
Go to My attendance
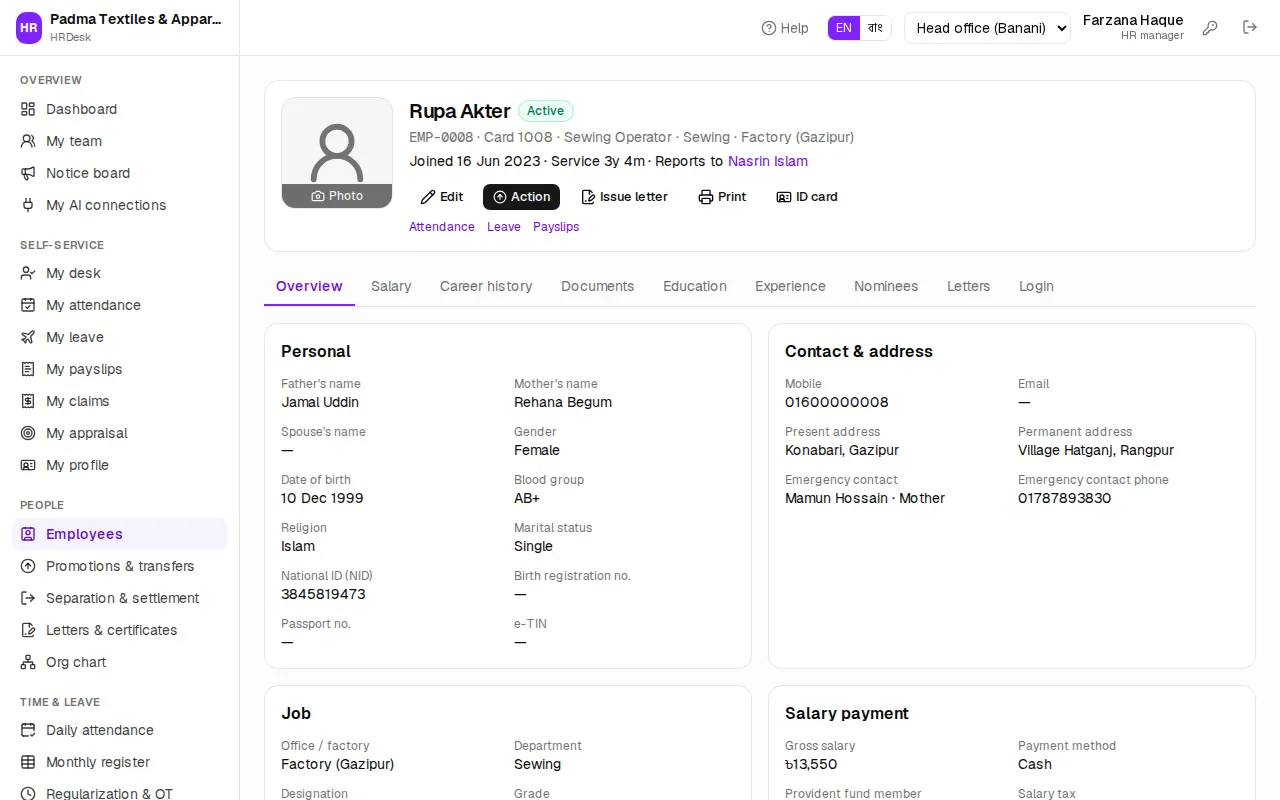click(120, 305)
